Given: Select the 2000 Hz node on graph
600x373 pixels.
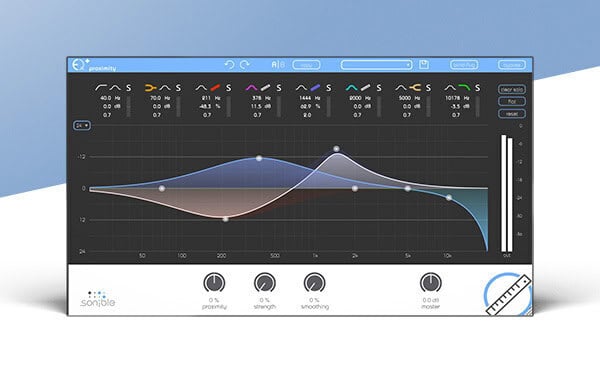Looking at the screenshot, I should point(355,189).
